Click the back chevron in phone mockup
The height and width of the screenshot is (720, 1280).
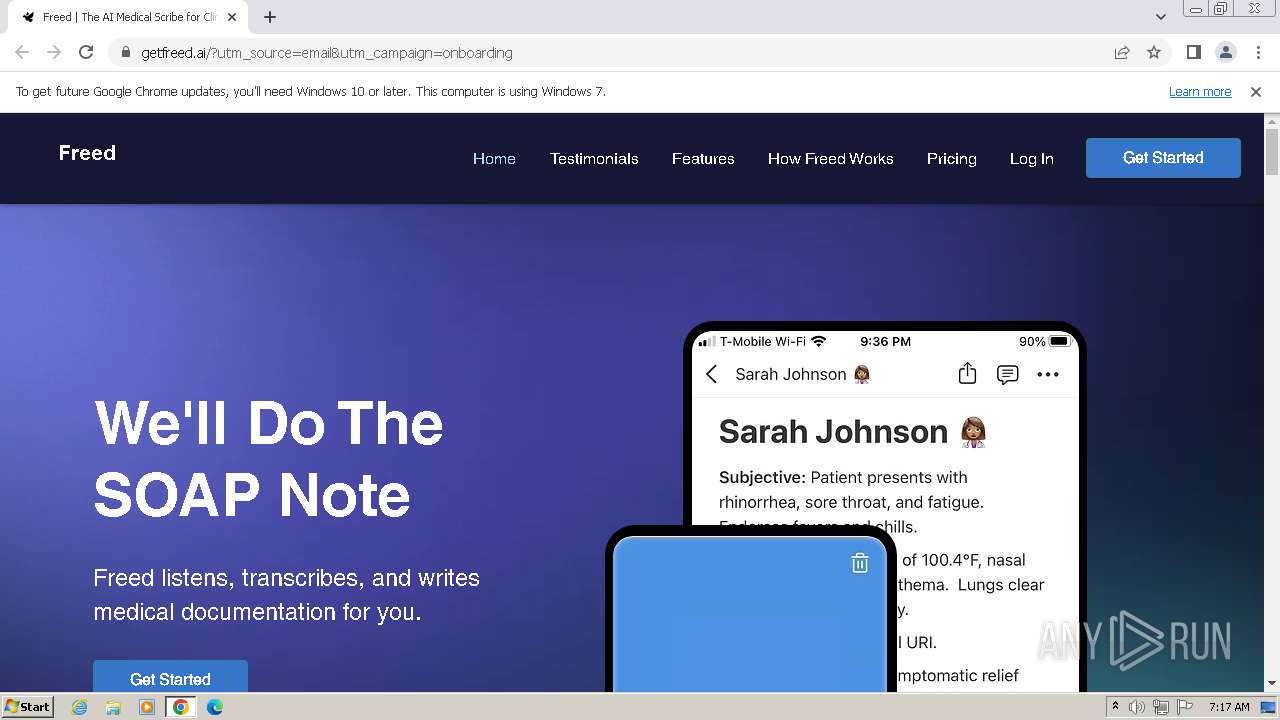tap(712, 374)
